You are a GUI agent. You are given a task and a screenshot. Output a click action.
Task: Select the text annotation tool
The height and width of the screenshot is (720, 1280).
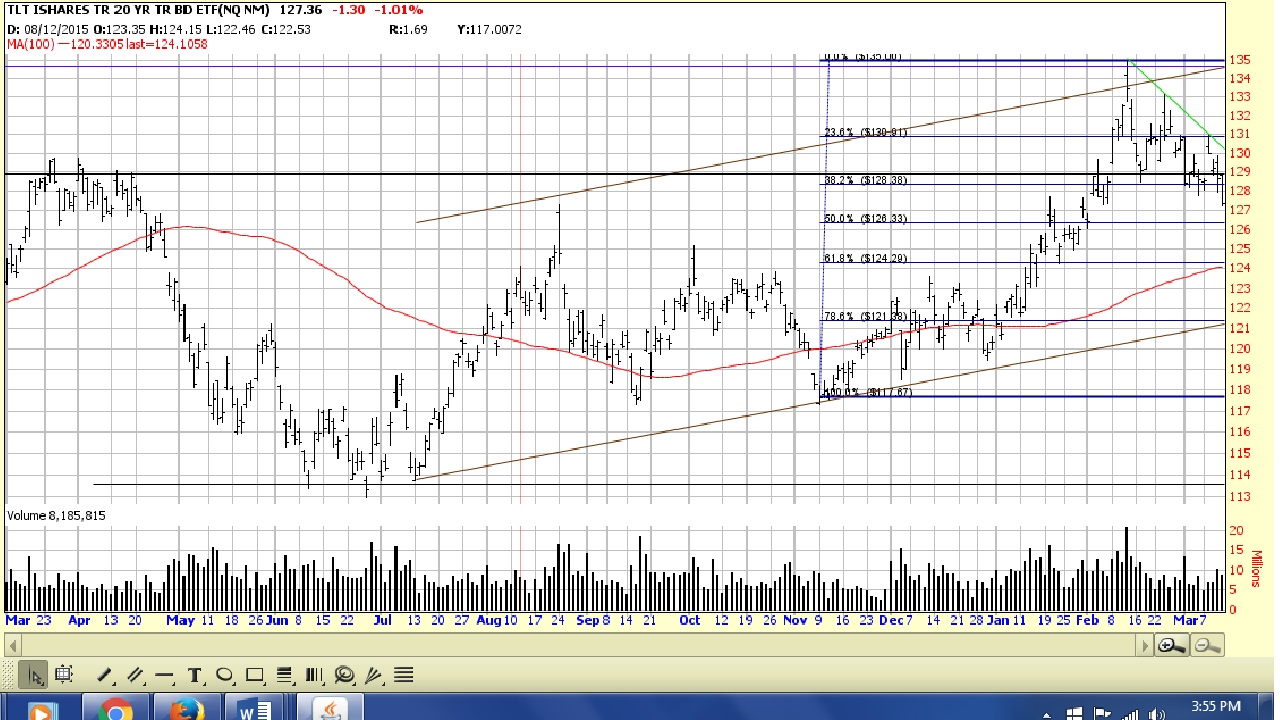194,675
